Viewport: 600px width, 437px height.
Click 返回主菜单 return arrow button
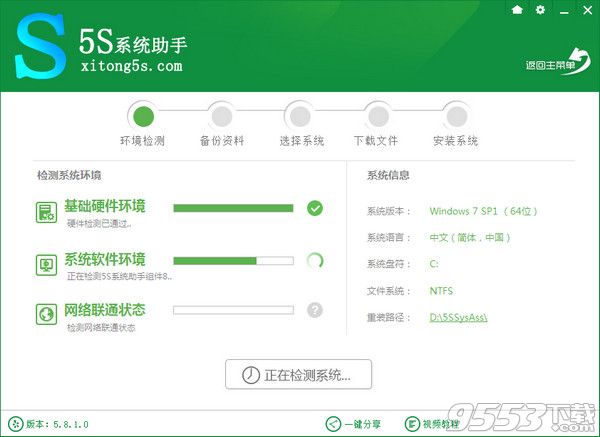coord(558,62)
